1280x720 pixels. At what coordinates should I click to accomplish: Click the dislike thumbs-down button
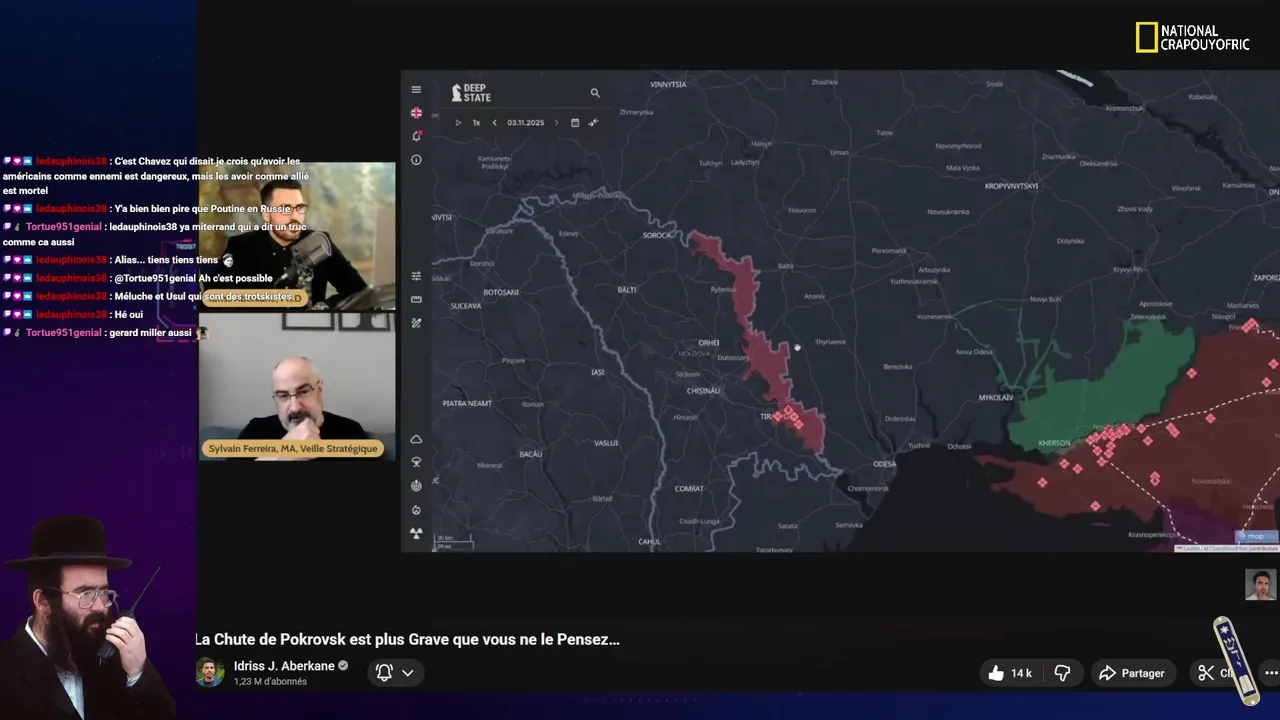(x=1062, y=673)
